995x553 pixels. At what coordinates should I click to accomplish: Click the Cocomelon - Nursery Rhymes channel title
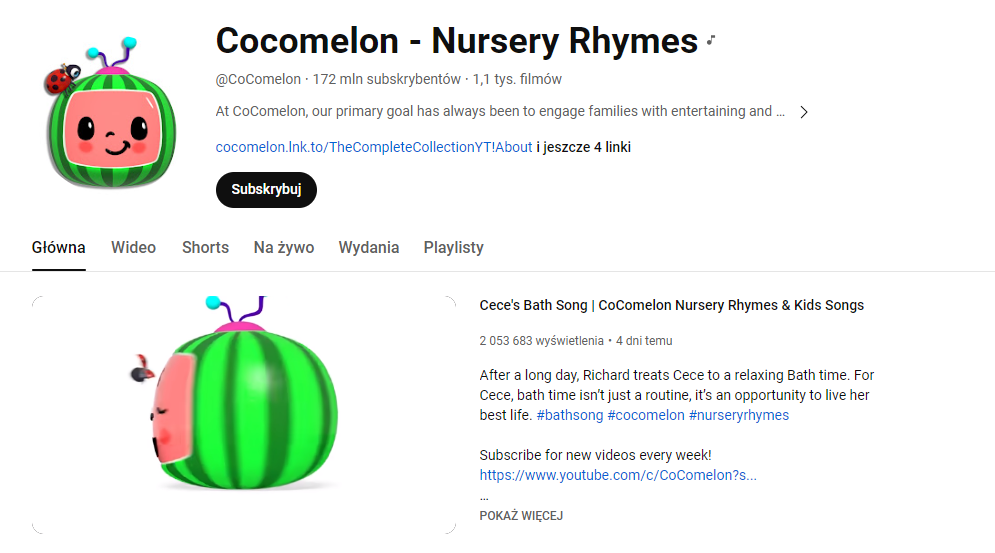tap(456, 41)
